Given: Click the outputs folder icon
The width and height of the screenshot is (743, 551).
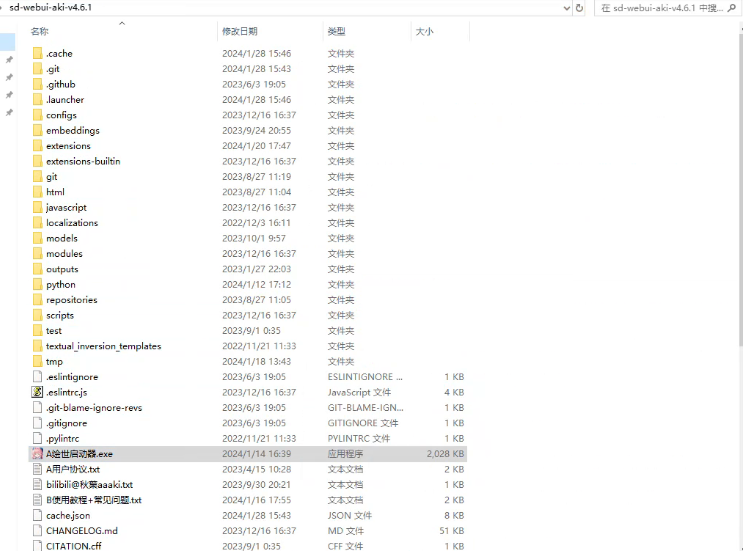Looking at the screenshot, I should click(38, 269).
